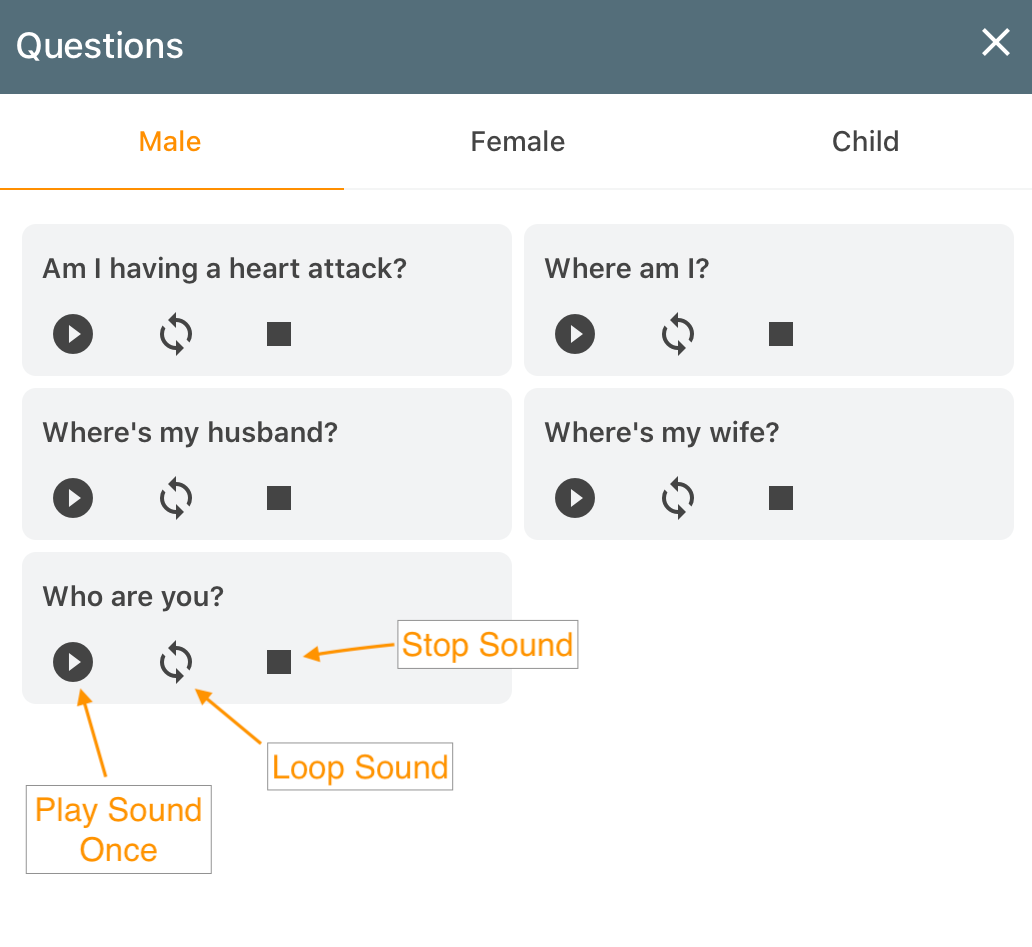Stop 'Am I having a heart attack?' sound
This screenshot has width=1032, height=947.
coord(279,334)
